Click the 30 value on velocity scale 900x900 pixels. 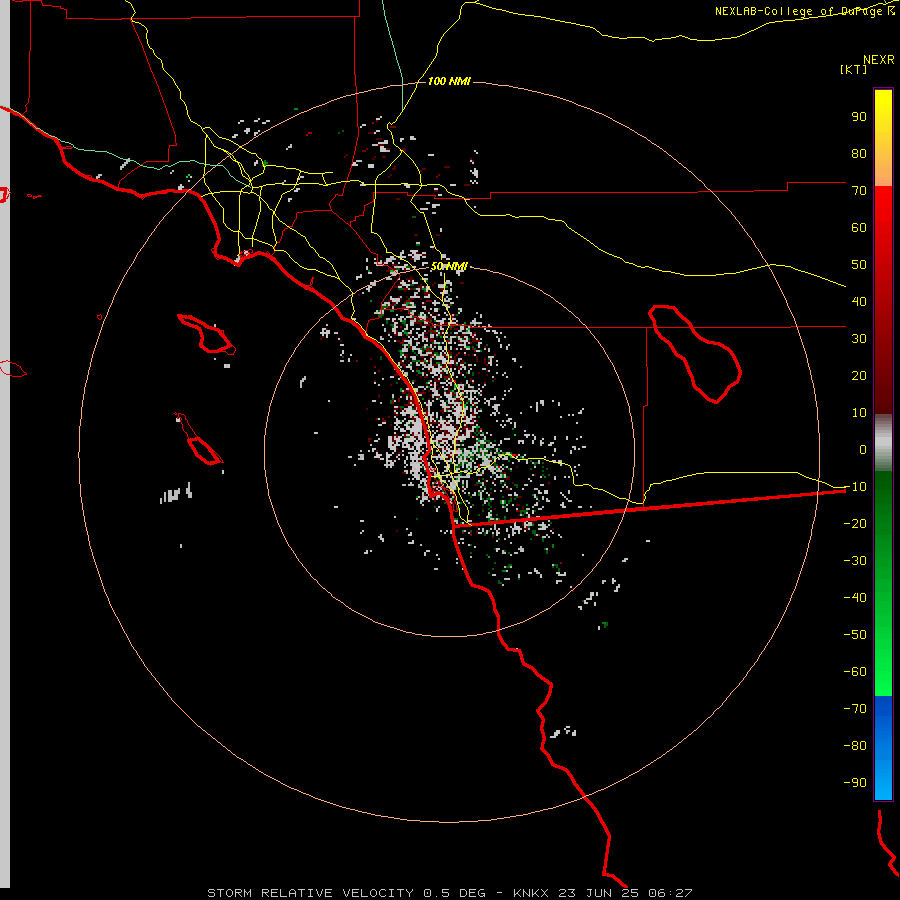coord(859,339)
